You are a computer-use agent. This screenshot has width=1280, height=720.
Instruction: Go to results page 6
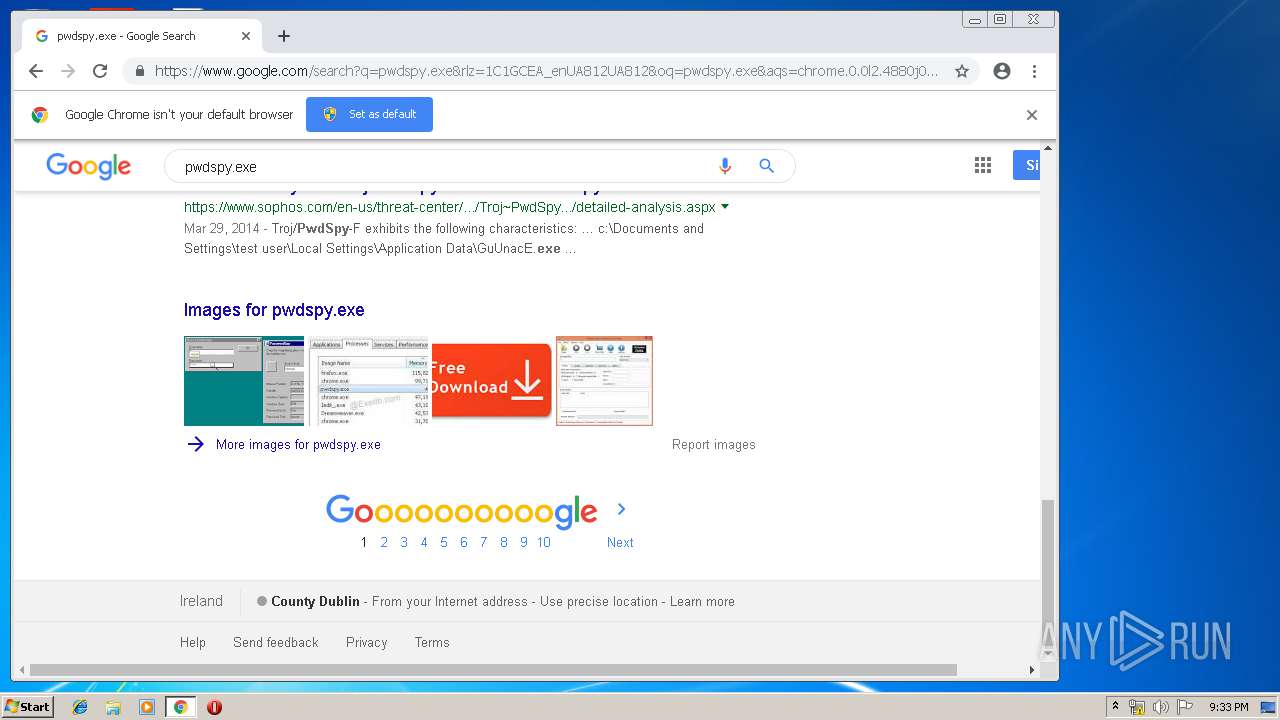[464, 542]
